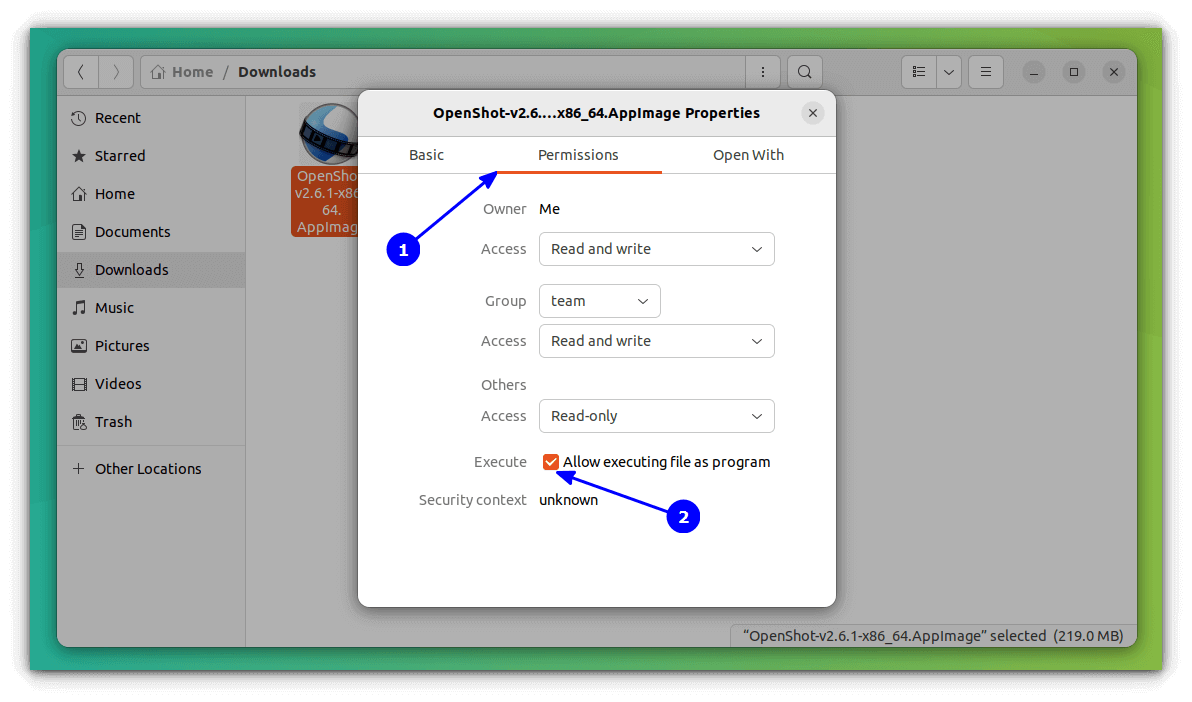1192x702 pixels.
Task: Open the Owner Access dropdown
Action: point(656,249)
